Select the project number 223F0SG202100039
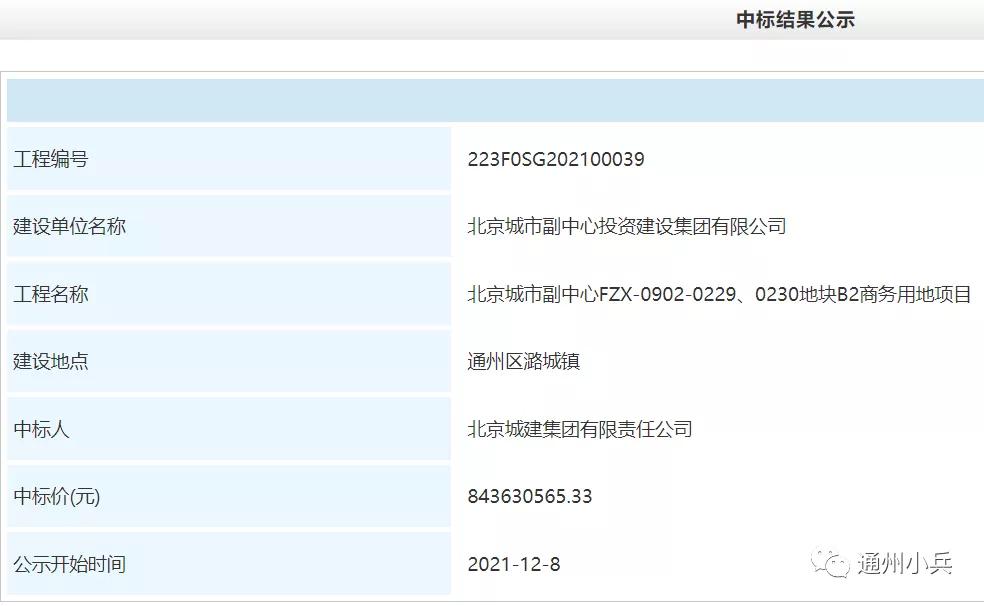The width and height of the screenshot is (984, 606). 557,158
